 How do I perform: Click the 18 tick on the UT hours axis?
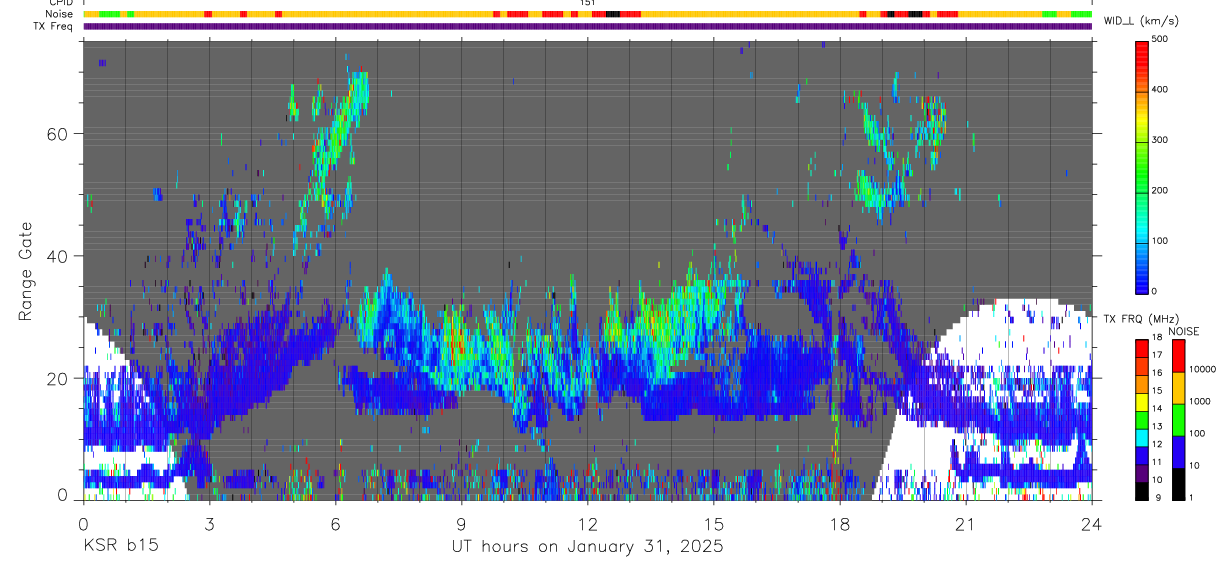(x=840, y=523)
